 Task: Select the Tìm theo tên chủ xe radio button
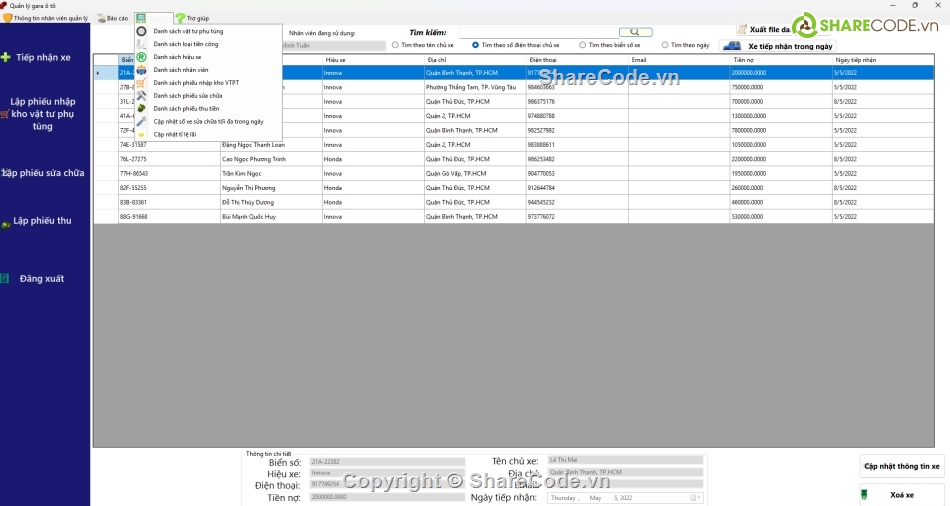(395, 45)
